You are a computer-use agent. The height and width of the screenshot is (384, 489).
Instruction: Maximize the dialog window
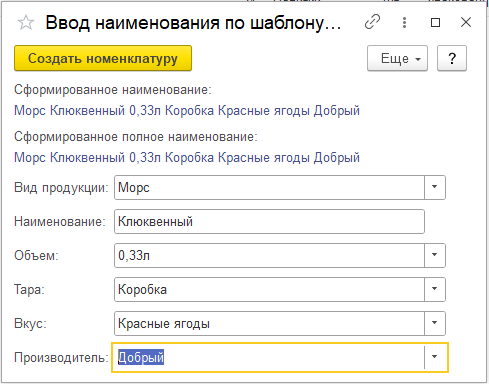[x=435, y=23]
